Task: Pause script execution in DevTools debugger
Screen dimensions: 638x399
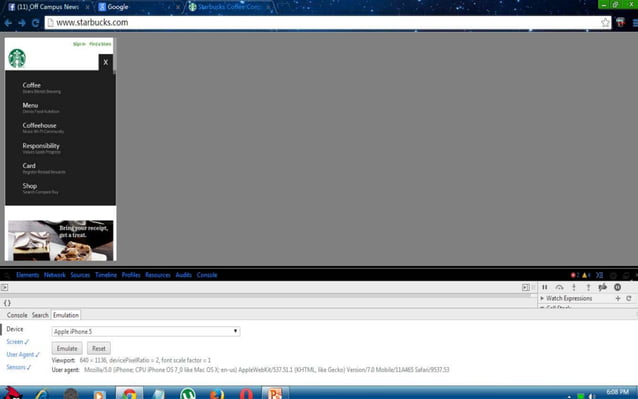Action: (544, 288)
